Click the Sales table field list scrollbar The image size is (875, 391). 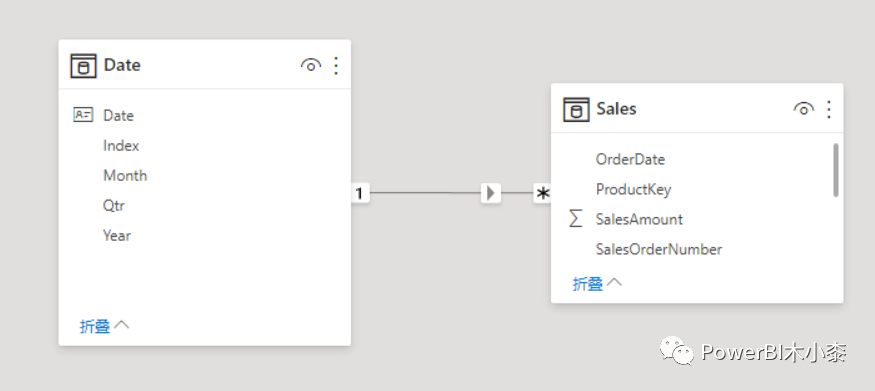pyautogui.click(x=835, y=170)
